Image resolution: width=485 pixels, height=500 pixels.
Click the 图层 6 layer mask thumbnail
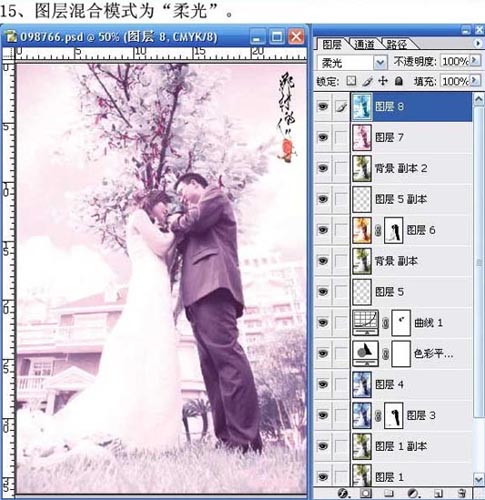394,230
